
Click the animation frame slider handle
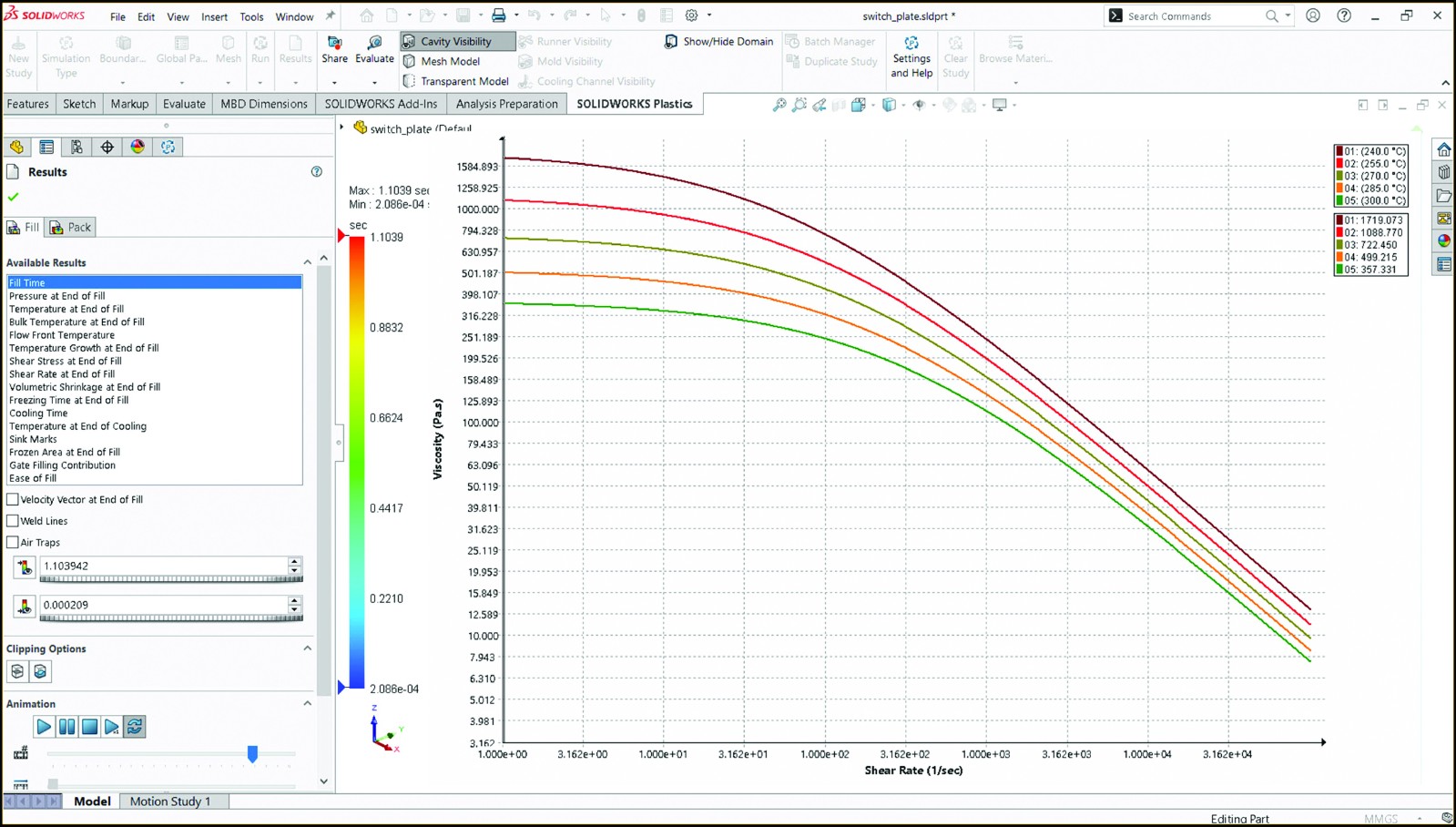(252, 753)
